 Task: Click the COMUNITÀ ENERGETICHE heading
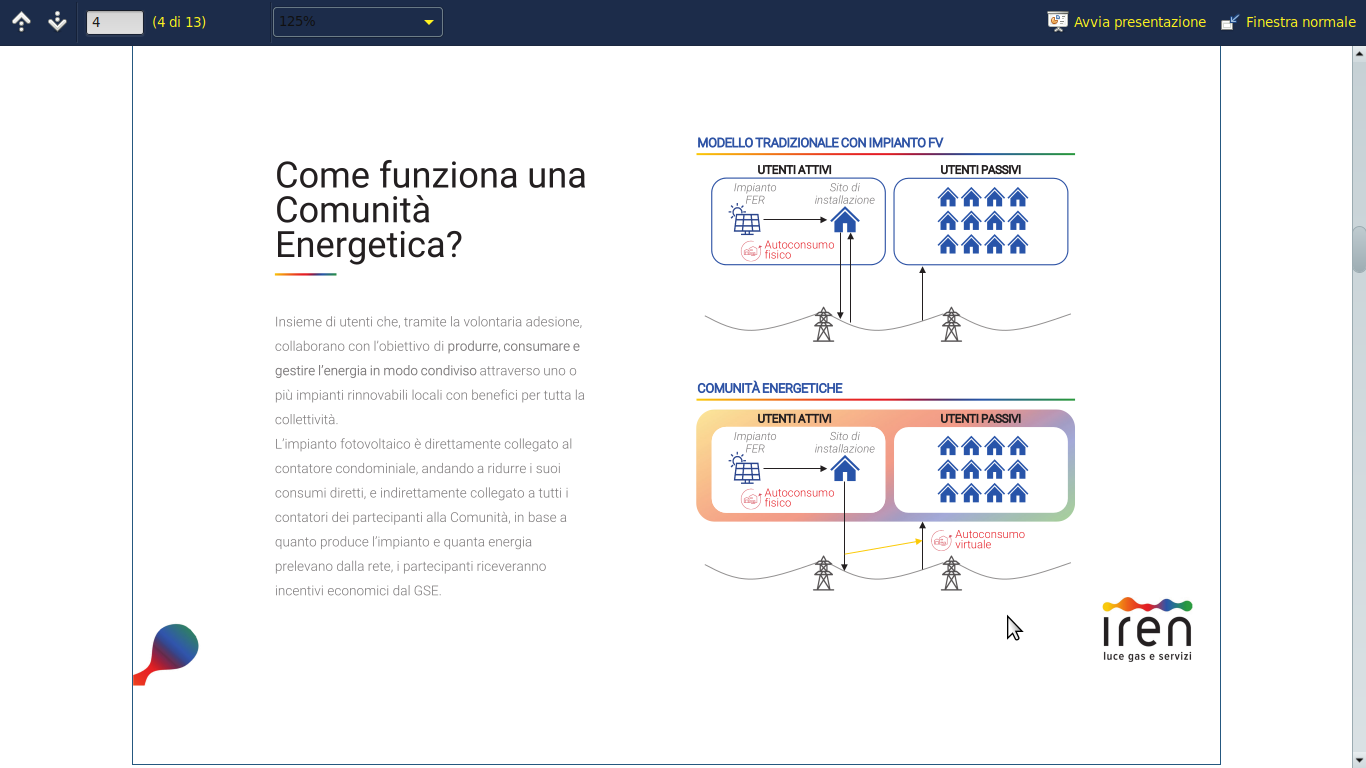click(x=770, y=388)
